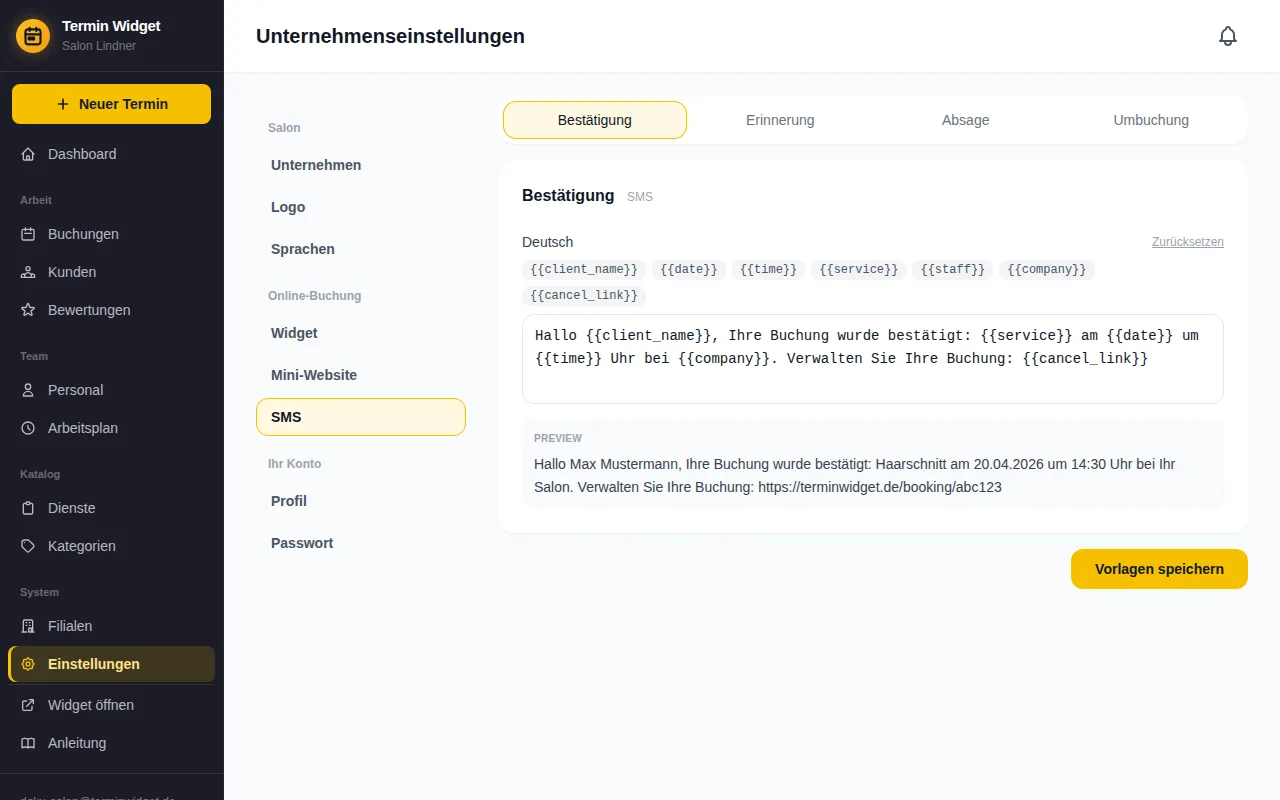1280x800 pixels.
Task: Insert the {{client_name}} placeholder chip
Action: point(584,270)
